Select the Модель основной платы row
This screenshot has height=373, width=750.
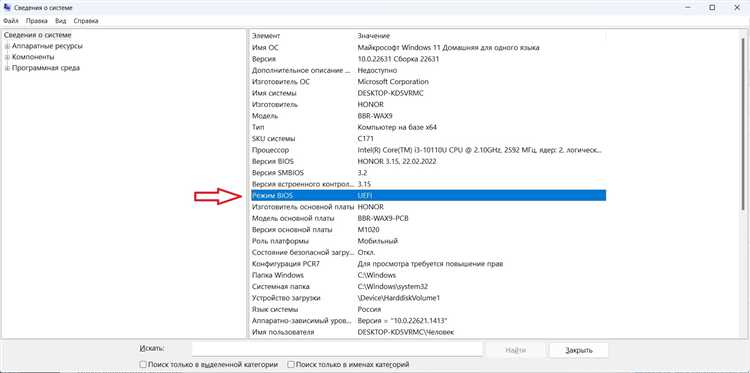pos(428,219)
